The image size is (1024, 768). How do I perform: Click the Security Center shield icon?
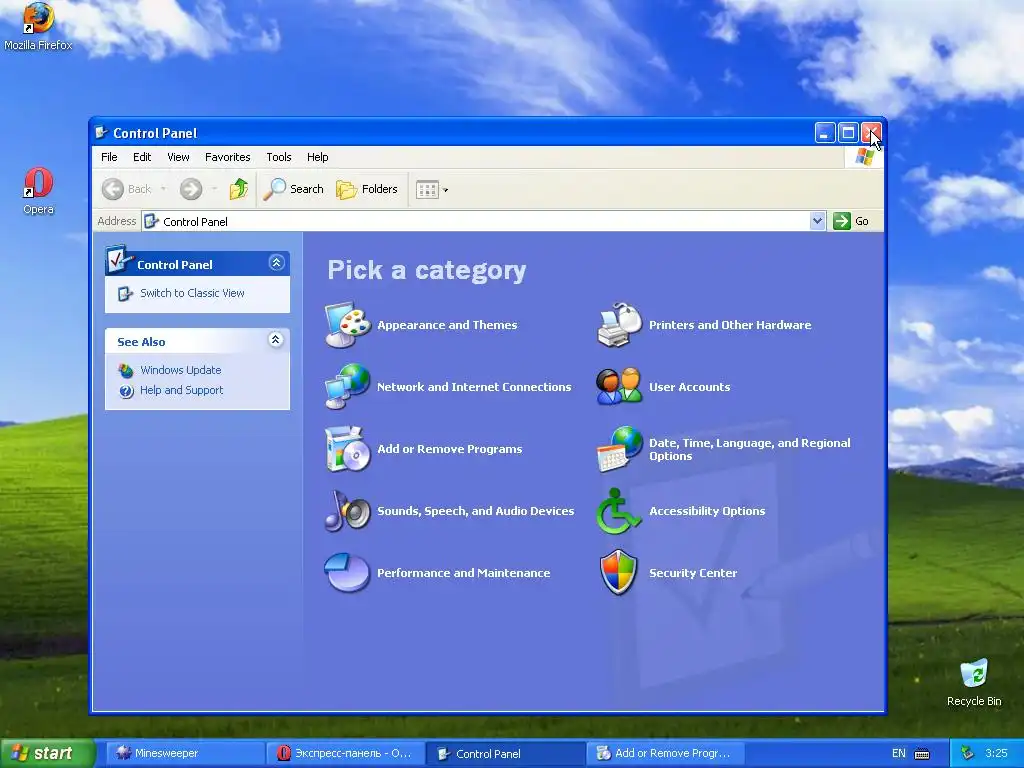click(x=618, y=573)
